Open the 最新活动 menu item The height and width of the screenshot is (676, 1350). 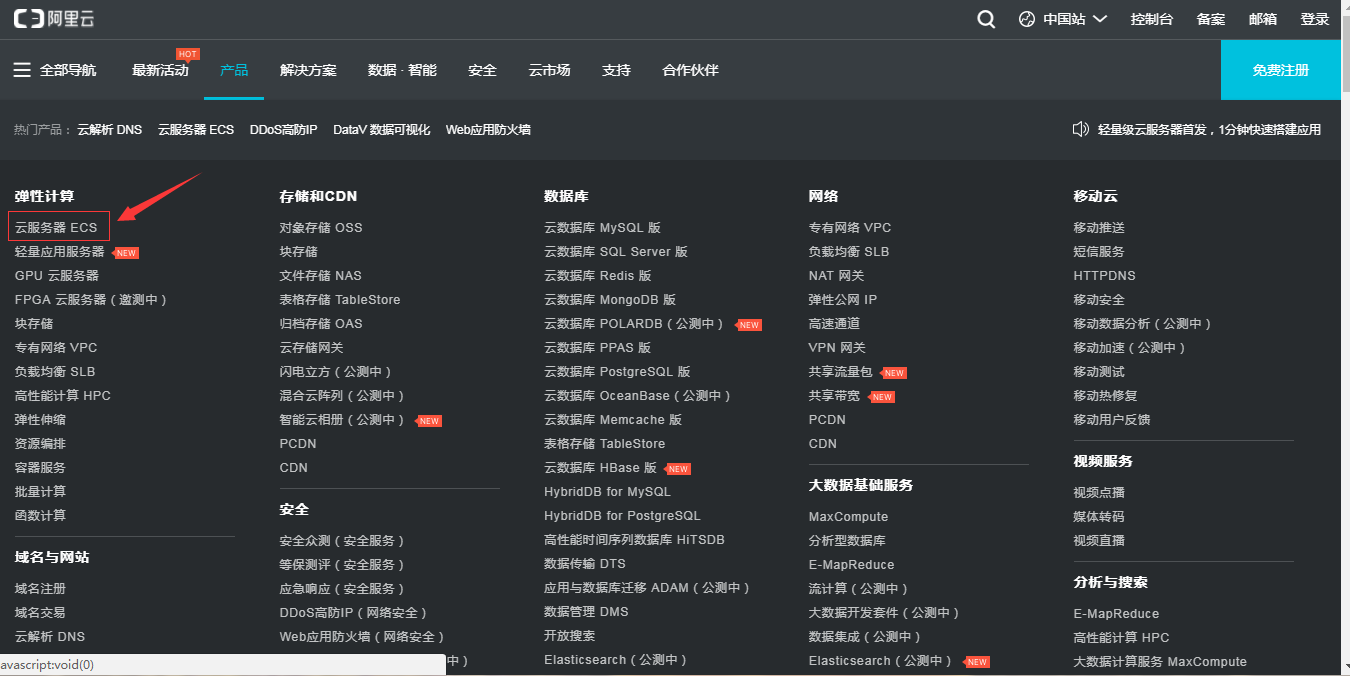pos(160,70)
